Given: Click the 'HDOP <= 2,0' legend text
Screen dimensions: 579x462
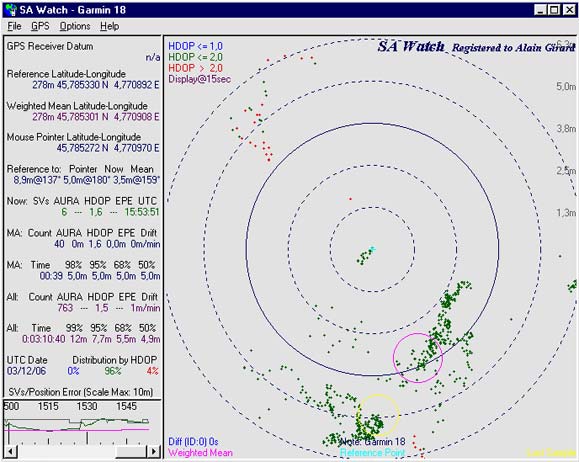Looking at the screenshot, I should [195, 57].
